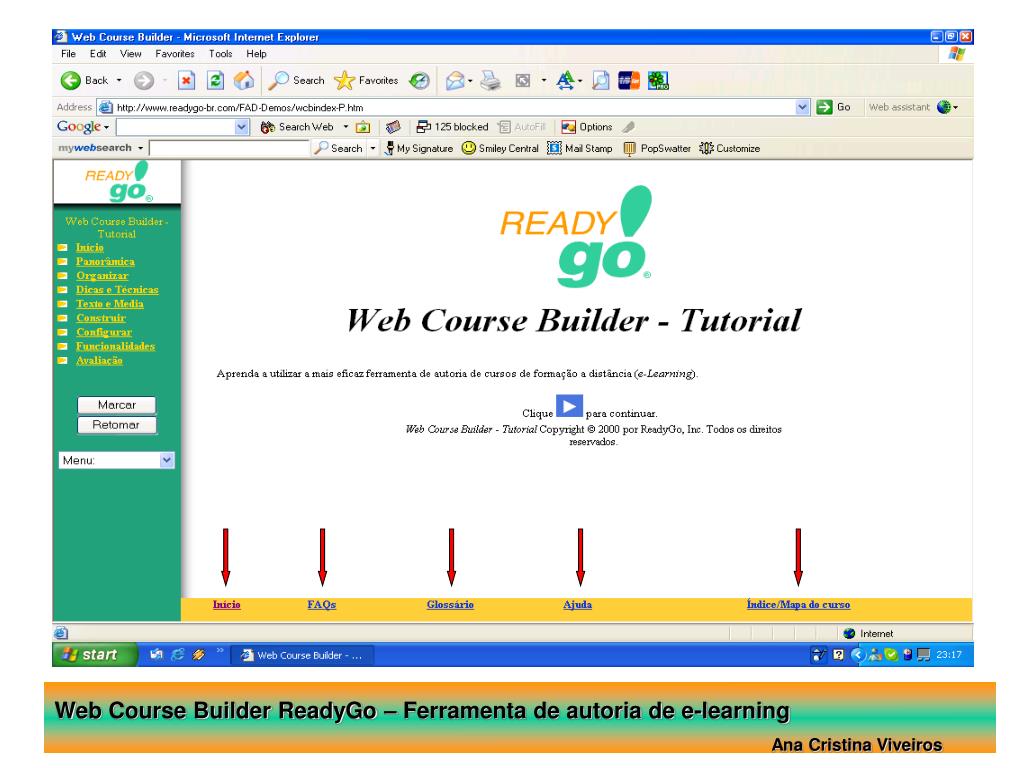The width and height of the screenshot is (1024, 768).
Task: Open the address bar dropdown arrow
Action: point(803,107)
